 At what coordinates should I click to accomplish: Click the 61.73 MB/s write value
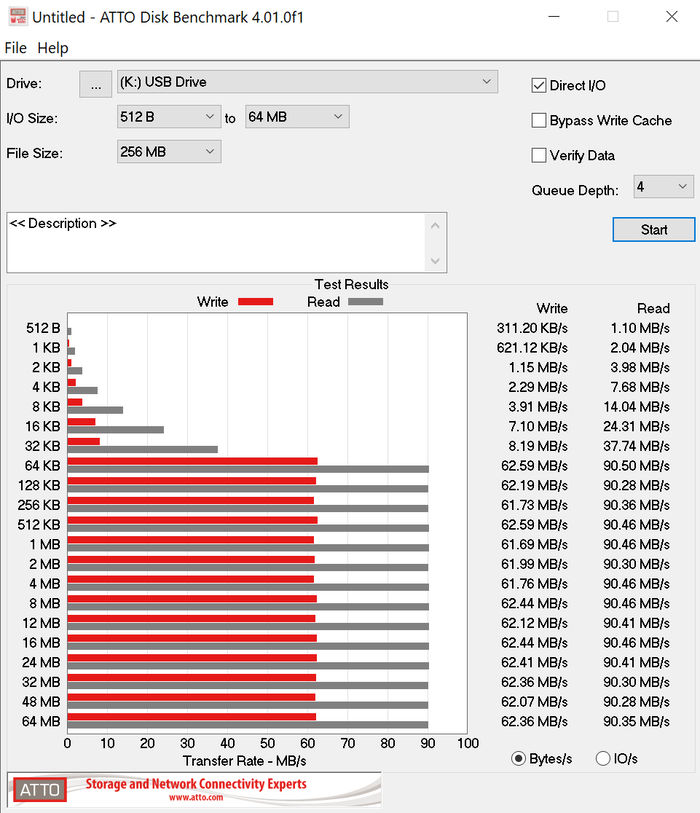click(x=534, y=506)
